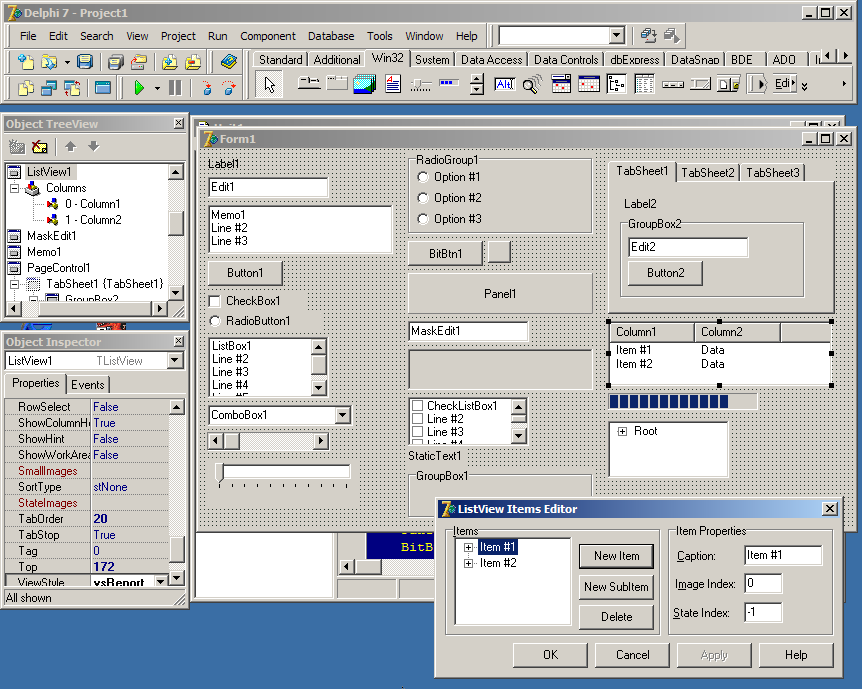Screen dimensions: 862x689
Task: Check the CheckListBox1 item checkbox
Action: [x=418, y=406]
